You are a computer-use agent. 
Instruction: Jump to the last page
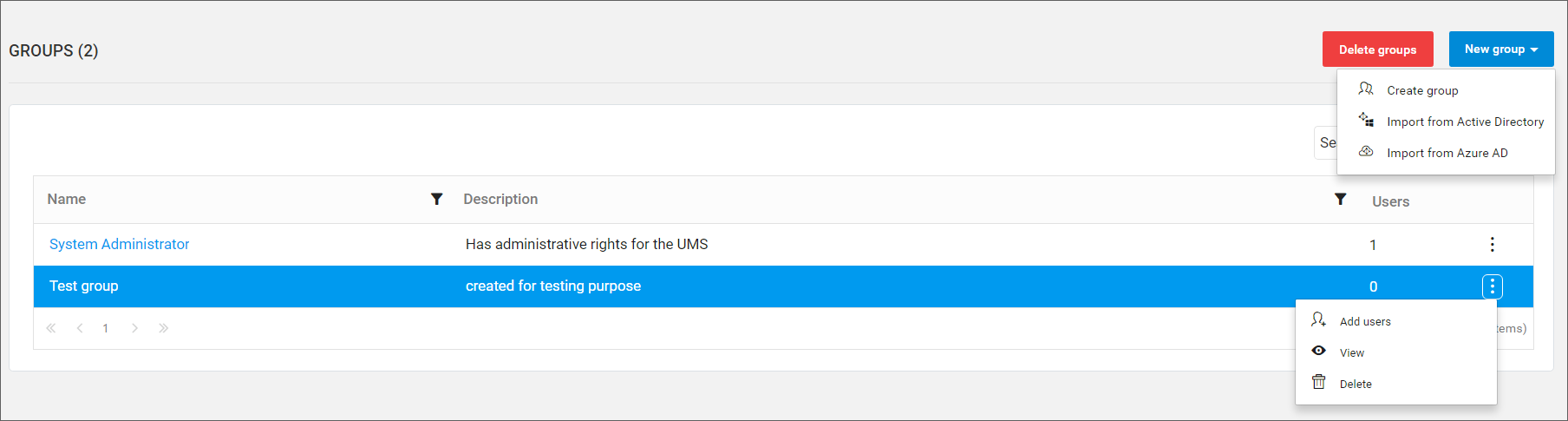(163, 328)
